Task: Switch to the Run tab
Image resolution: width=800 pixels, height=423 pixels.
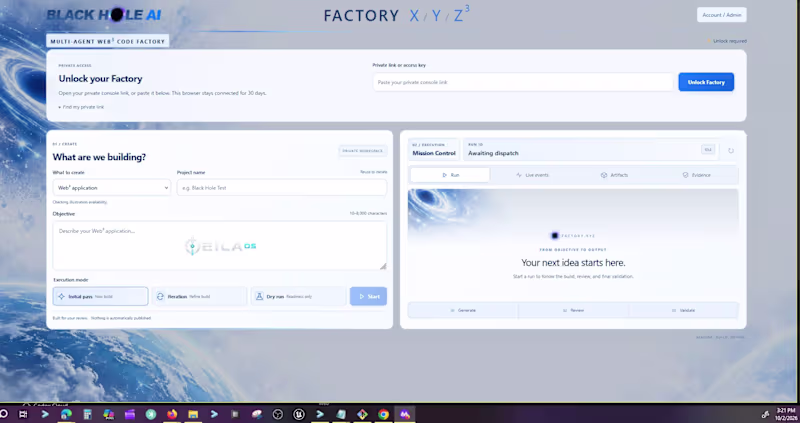Action: pyautogui.click(x=450, y=175)
